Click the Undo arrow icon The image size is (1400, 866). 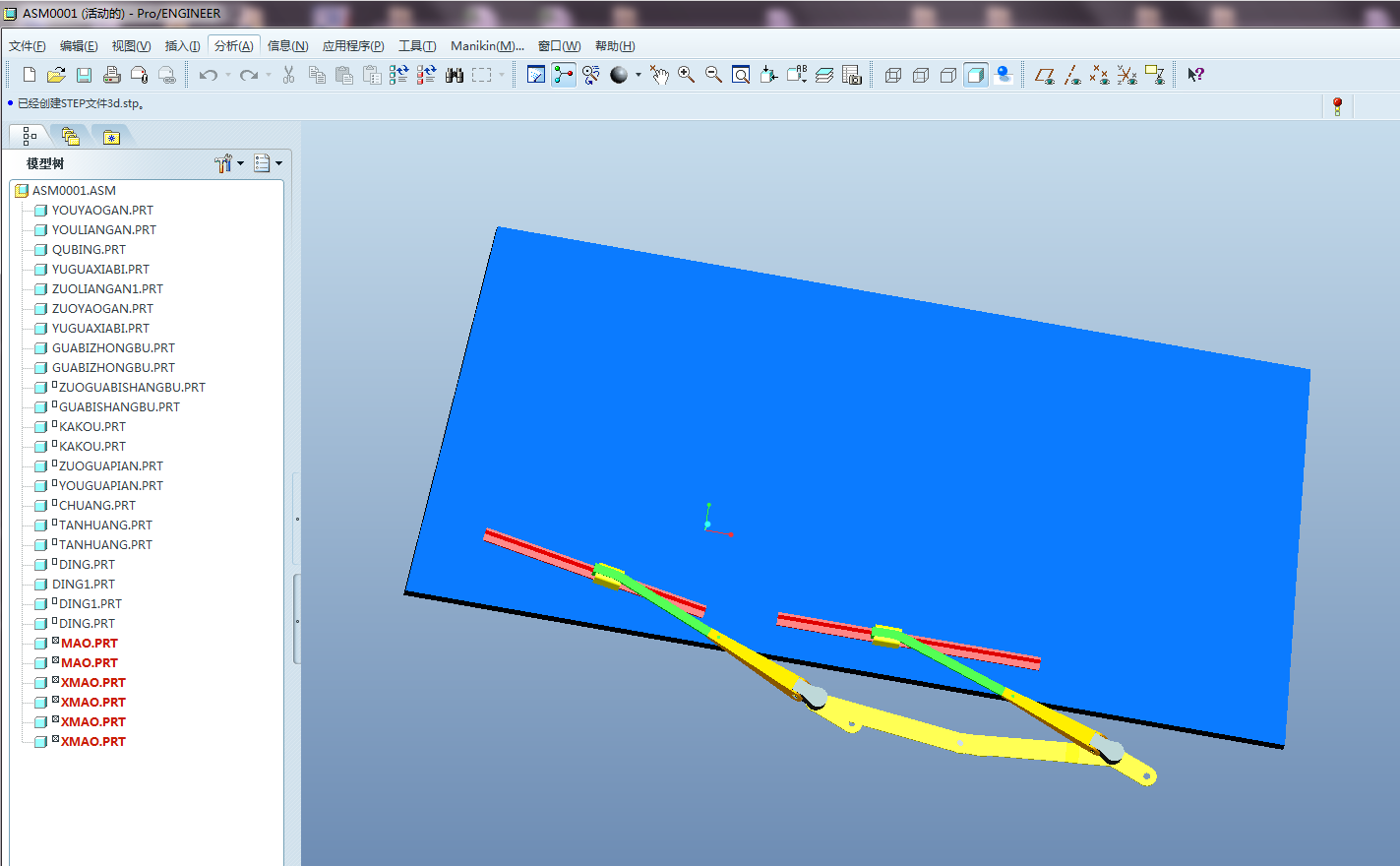208,75
